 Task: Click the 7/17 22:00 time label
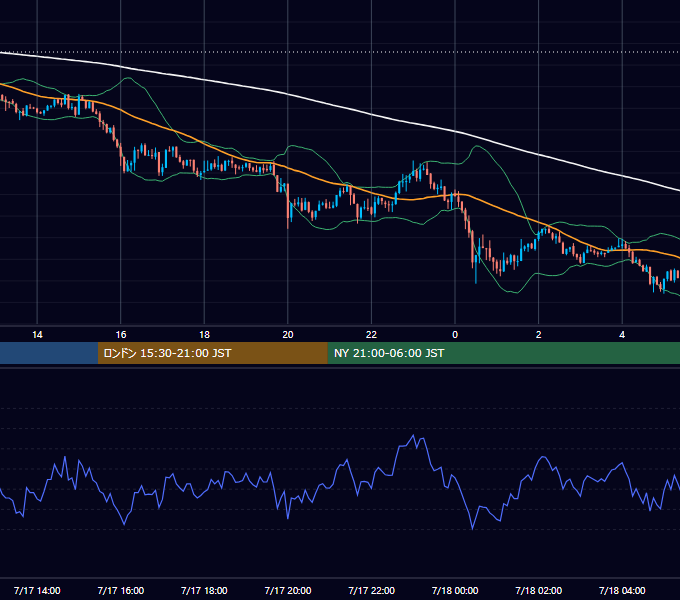pyautogui.click(x=371, y=590)
